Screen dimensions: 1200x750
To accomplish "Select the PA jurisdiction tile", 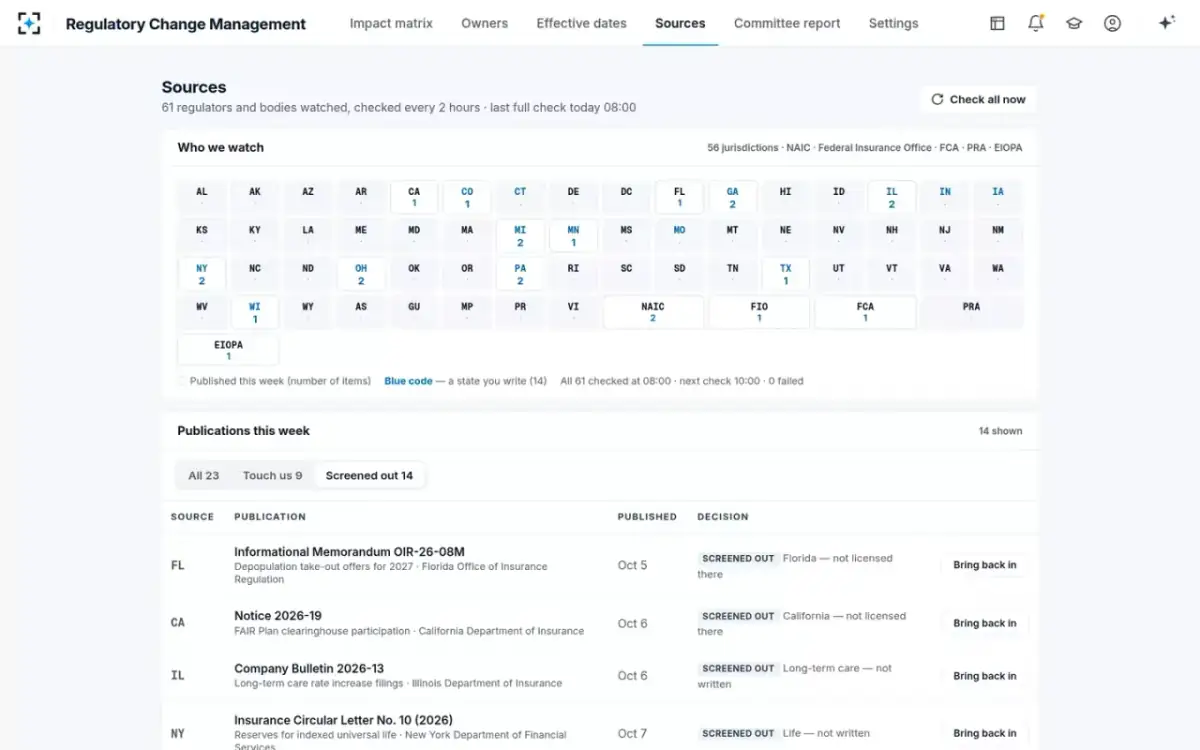I will tap(520, 274).
